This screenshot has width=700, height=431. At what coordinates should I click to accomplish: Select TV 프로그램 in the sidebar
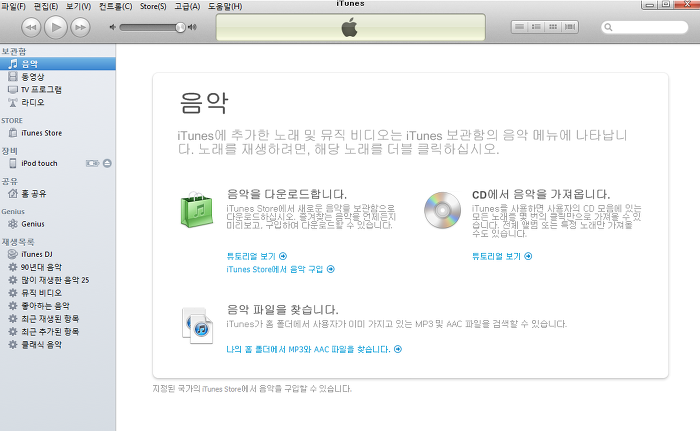click(x=58, y=90)
